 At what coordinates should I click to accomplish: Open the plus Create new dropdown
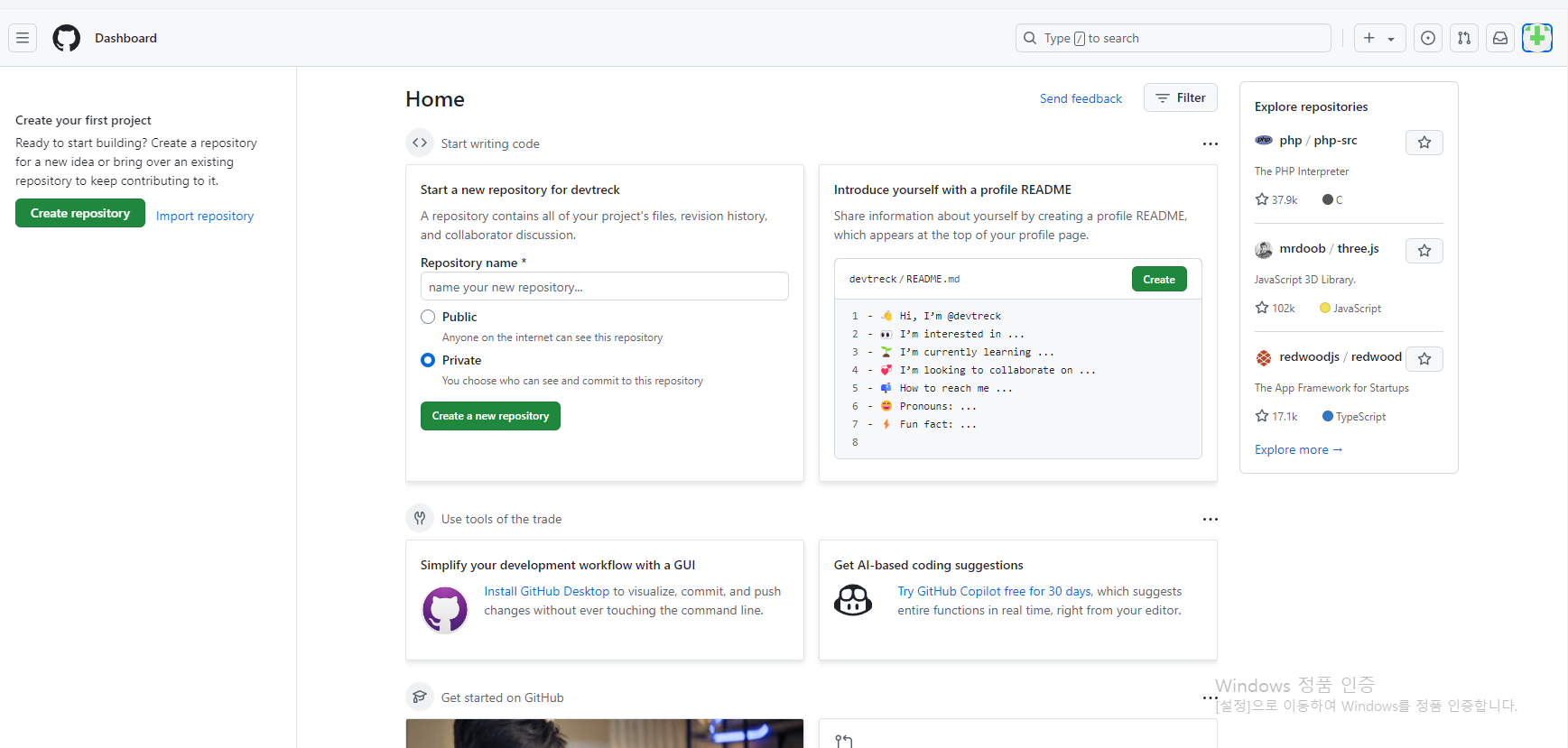(x=1379, y=38)
